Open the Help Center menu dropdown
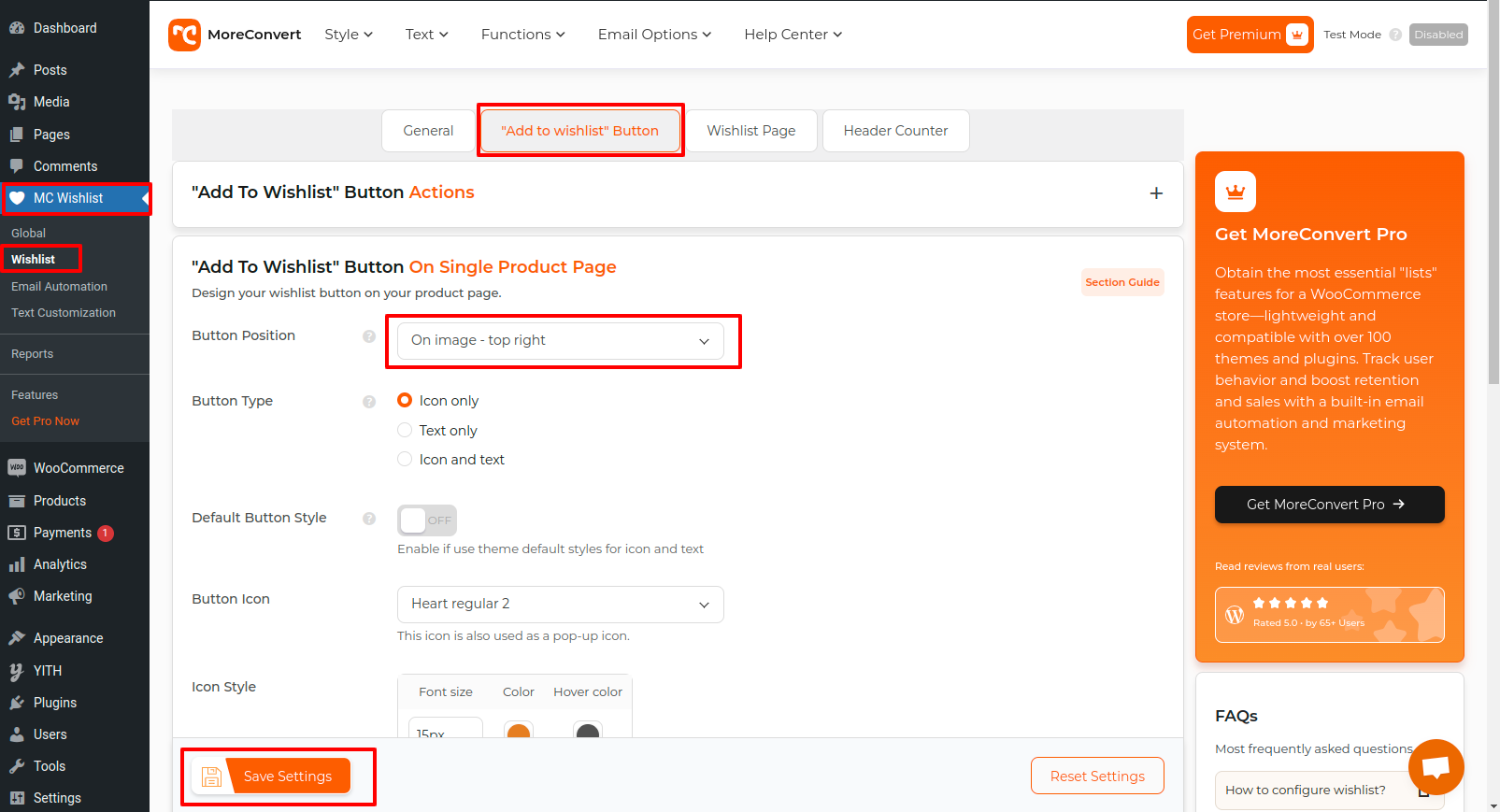 793,35
